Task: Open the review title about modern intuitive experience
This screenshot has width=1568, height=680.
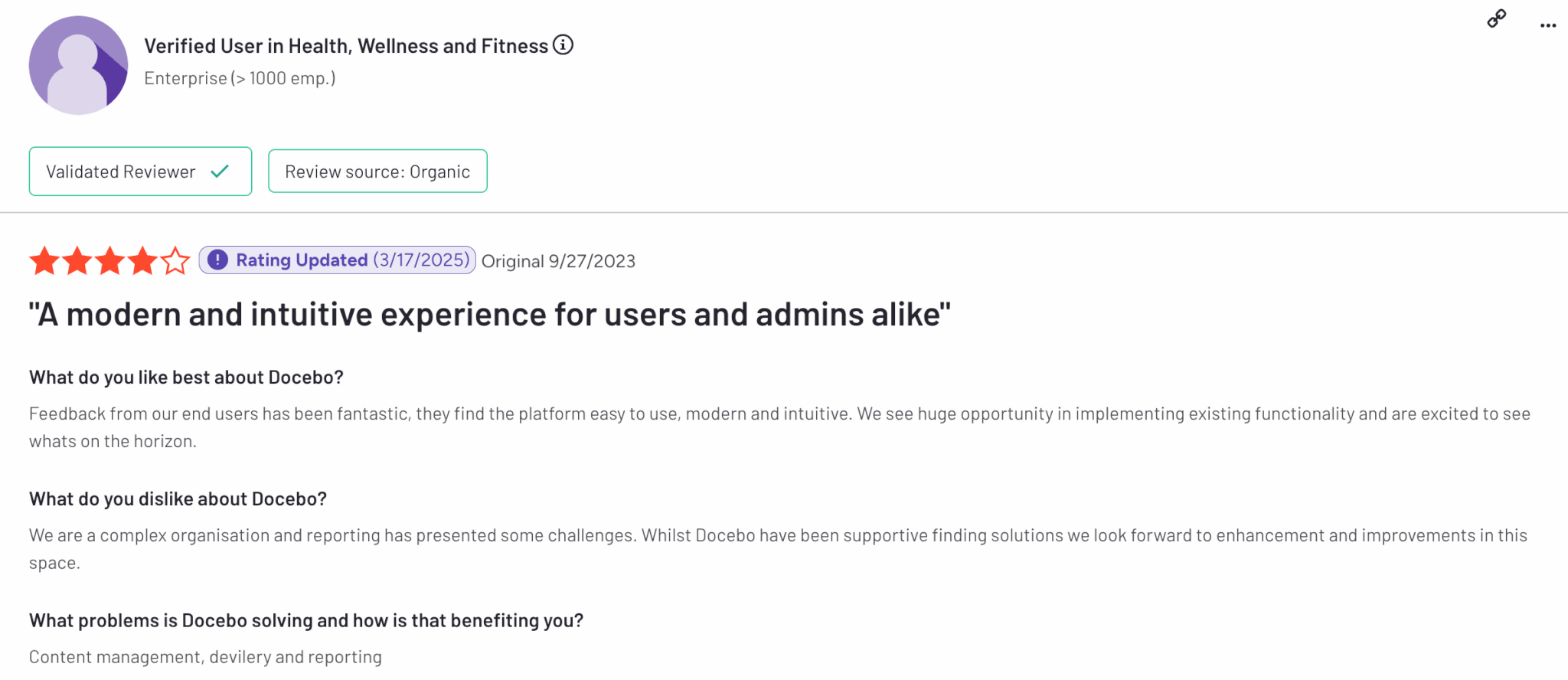Action: 489,315
